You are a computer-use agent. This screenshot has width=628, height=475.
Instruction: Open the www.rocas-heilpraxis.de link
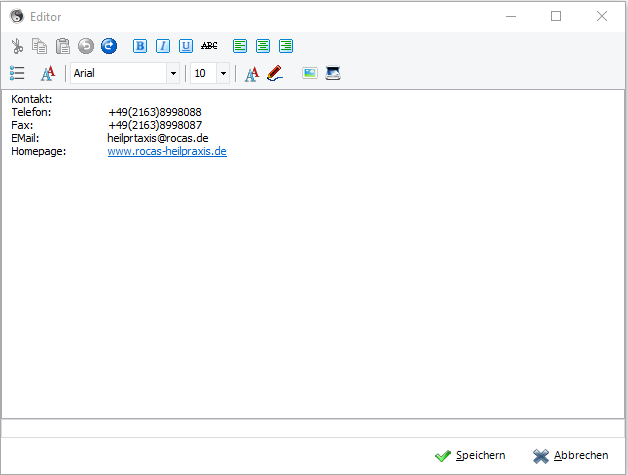[x=167, y=151]
